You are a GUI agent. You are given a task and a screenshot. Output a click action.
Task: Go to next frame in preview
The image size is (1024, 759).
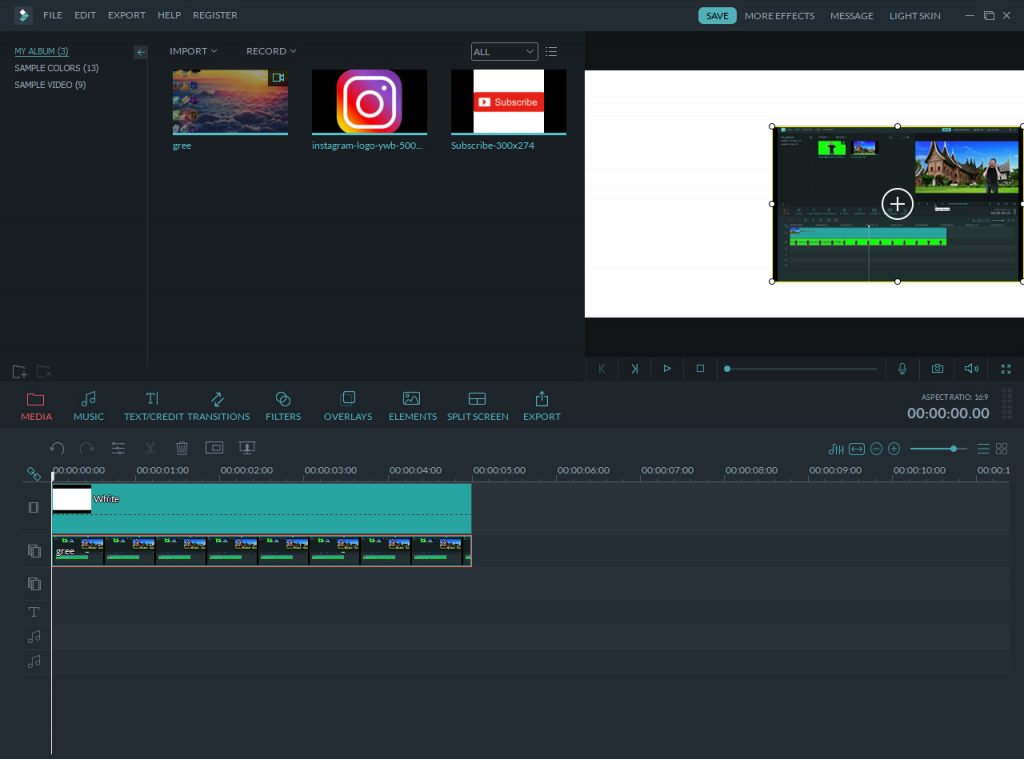pos(634,369)
